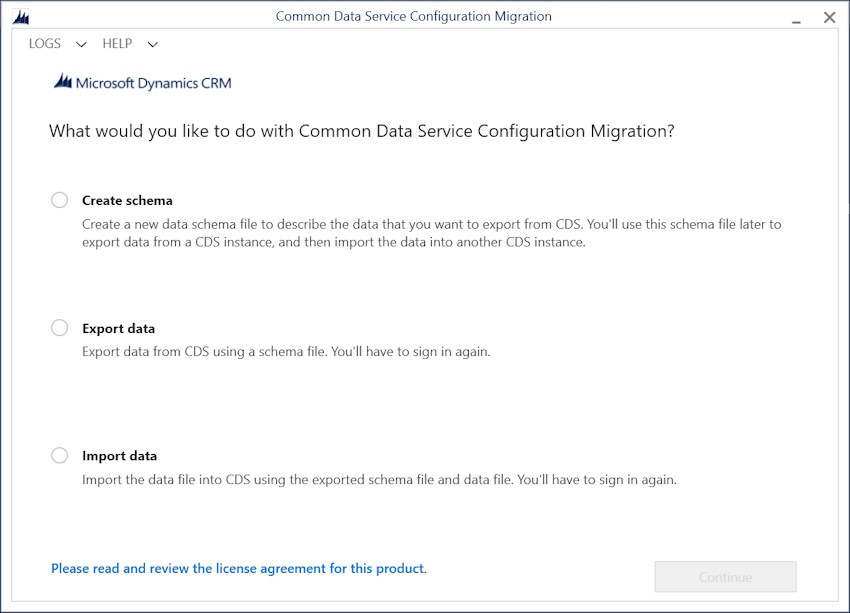
Task: Select the Export data radio button
Action: [60, 328]
